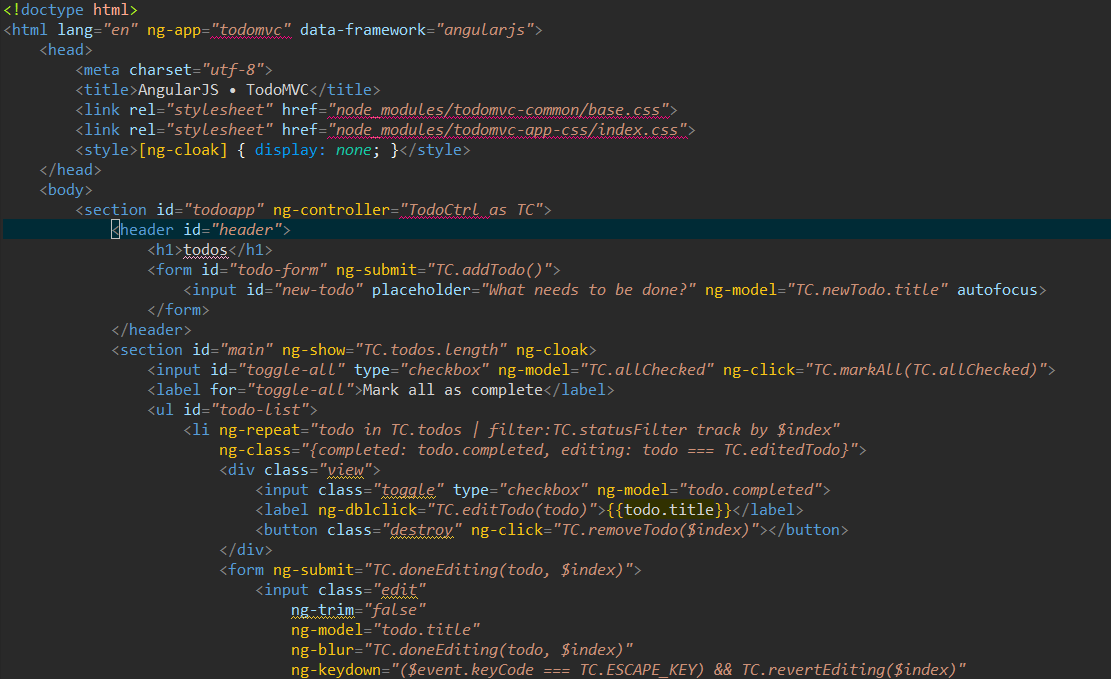Click form ng-submit="TC.doneEditing(todo, $index)"
Screen dimensions: 1111x679
coord(431,570)
